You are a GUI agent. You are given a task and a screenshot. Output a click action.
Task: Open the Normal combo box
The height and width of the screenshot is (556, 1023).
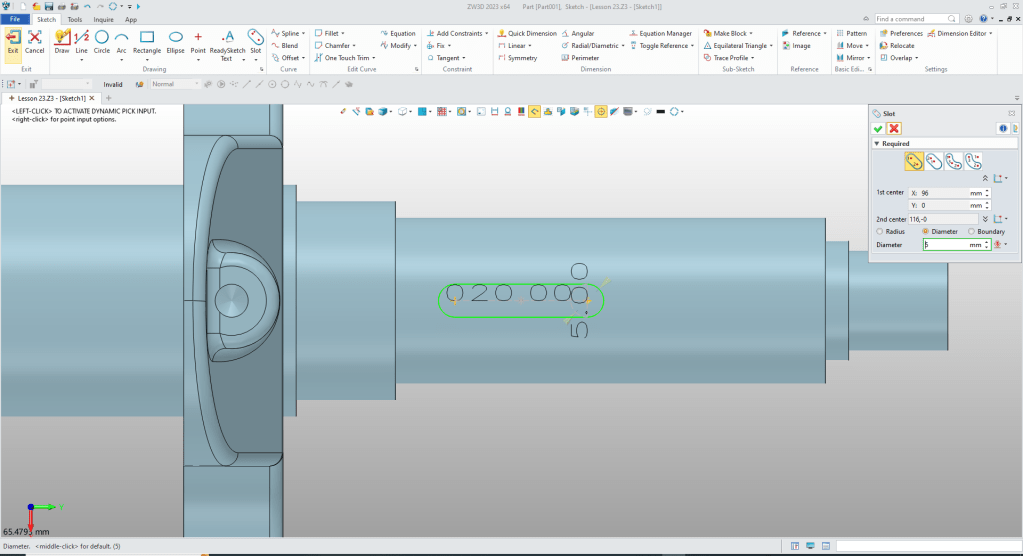175,84
